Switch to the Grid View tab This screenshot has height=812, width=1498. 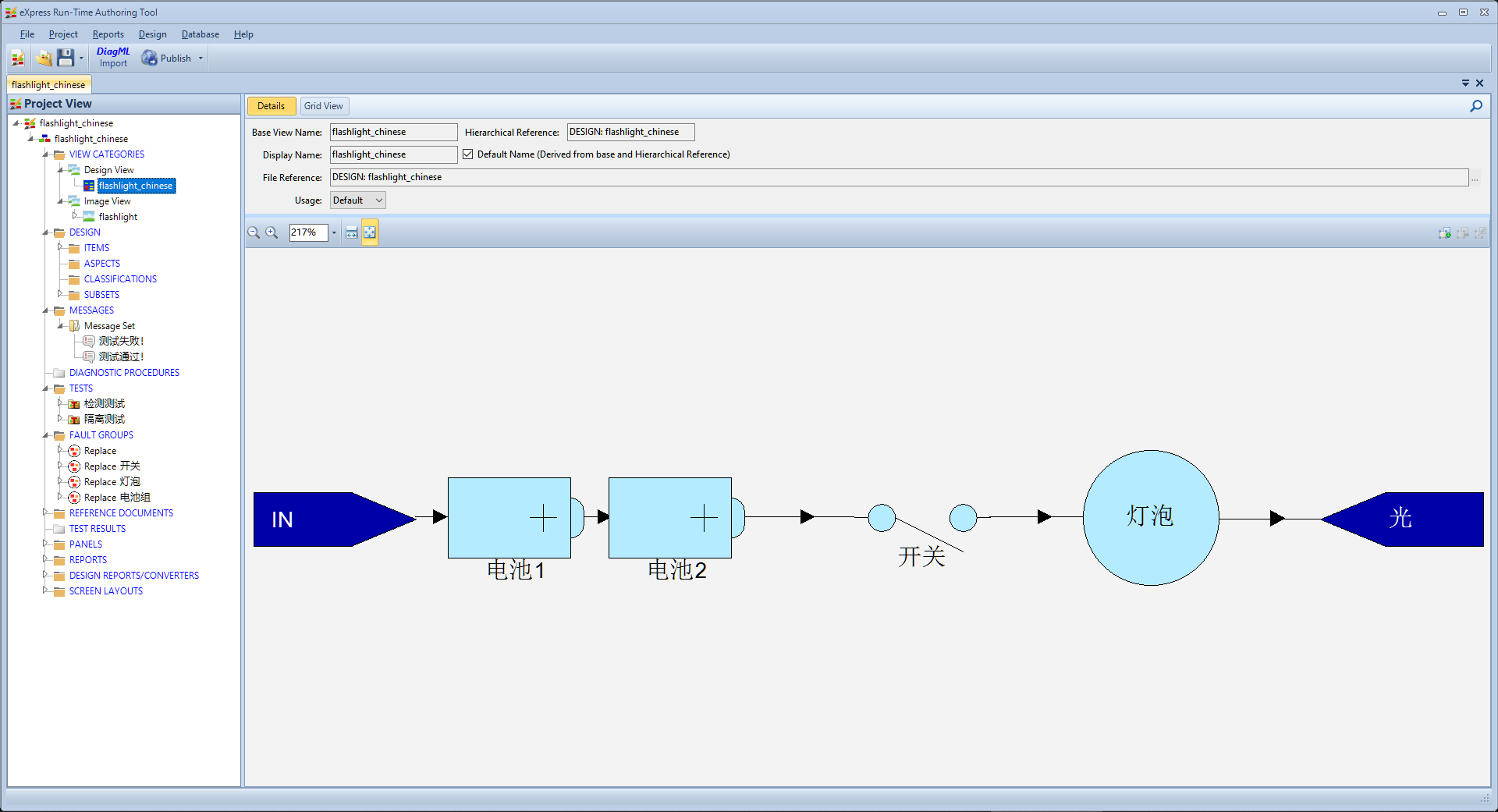click(x=323, y=106)
